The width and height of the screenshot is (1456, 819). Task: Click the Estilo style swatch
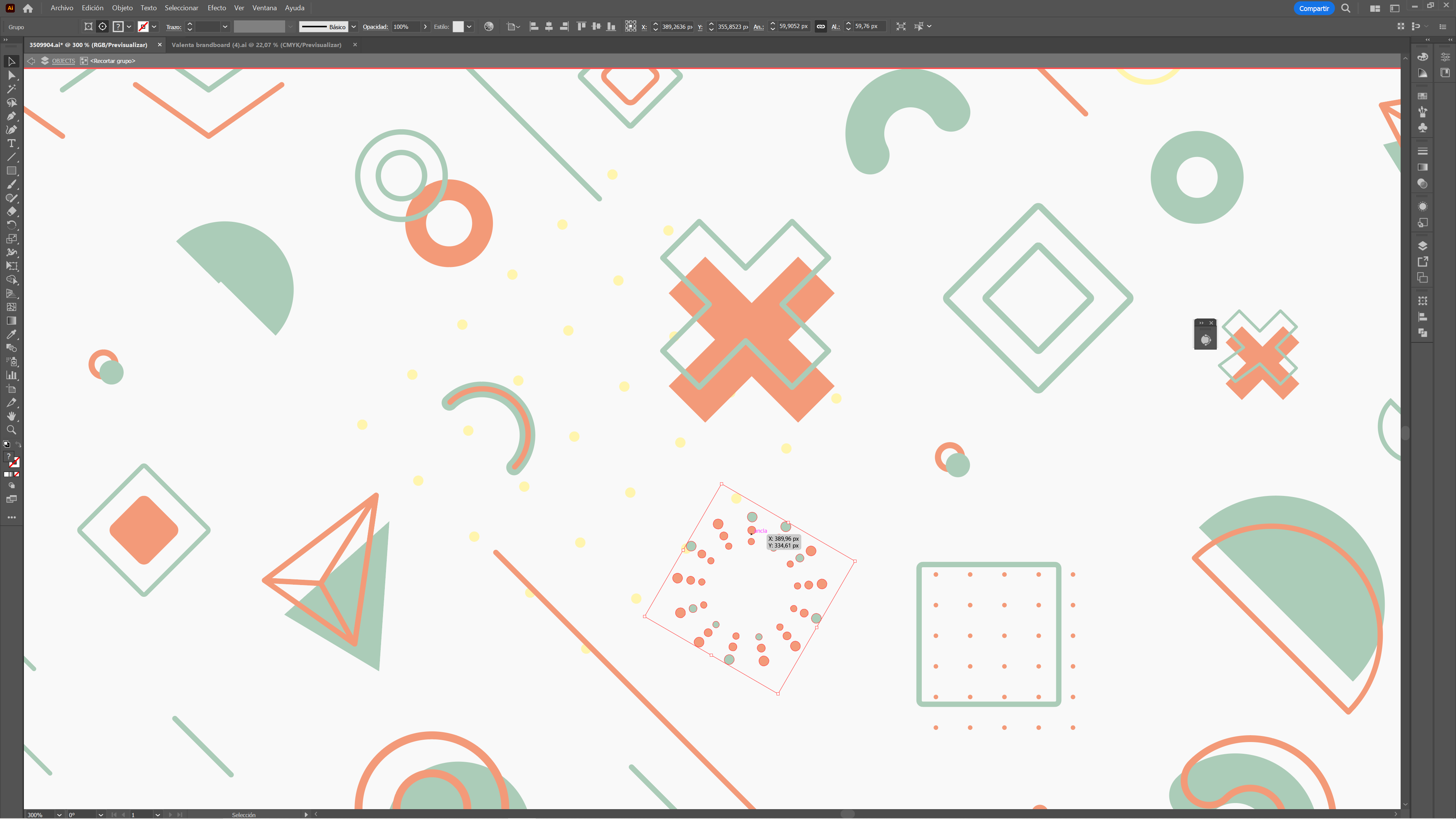[x=458, y=27]
